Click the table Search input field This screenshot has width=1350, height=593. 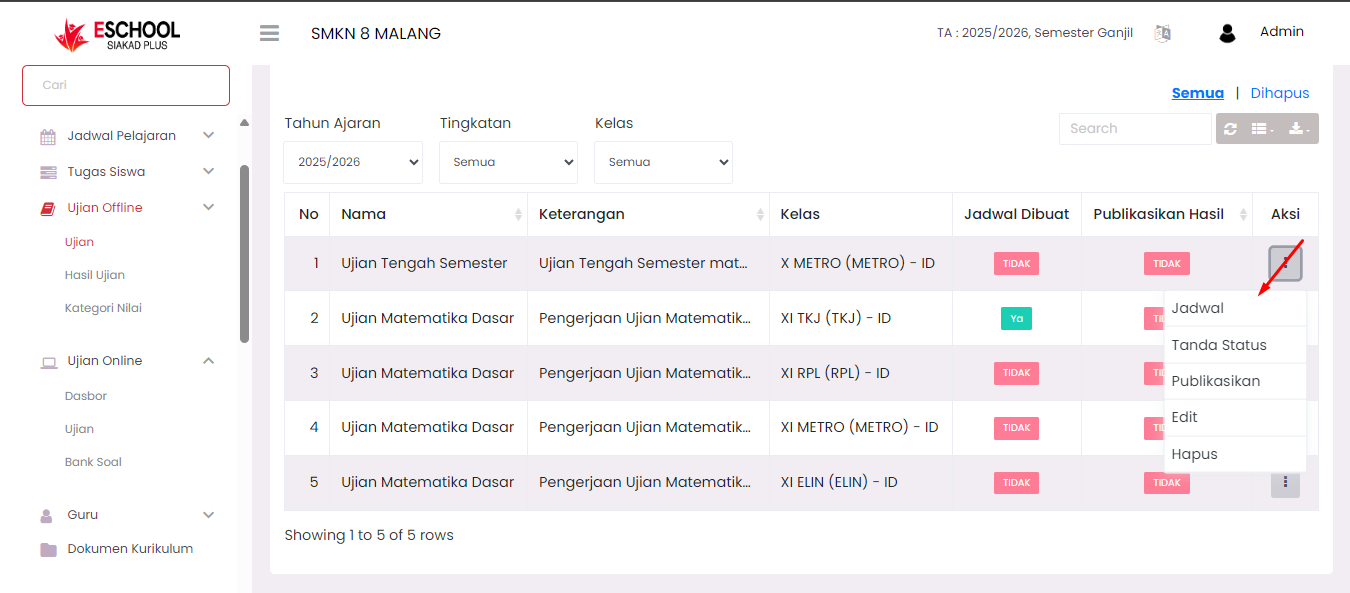pyautogui.click(x=1134, y=129)
